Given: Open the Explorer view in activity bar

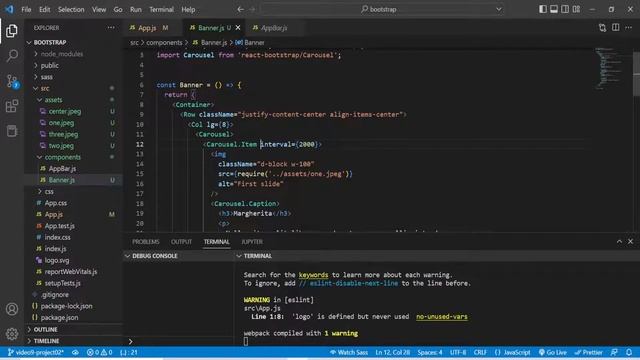Looking at the screenshot, I should (12, 31).
